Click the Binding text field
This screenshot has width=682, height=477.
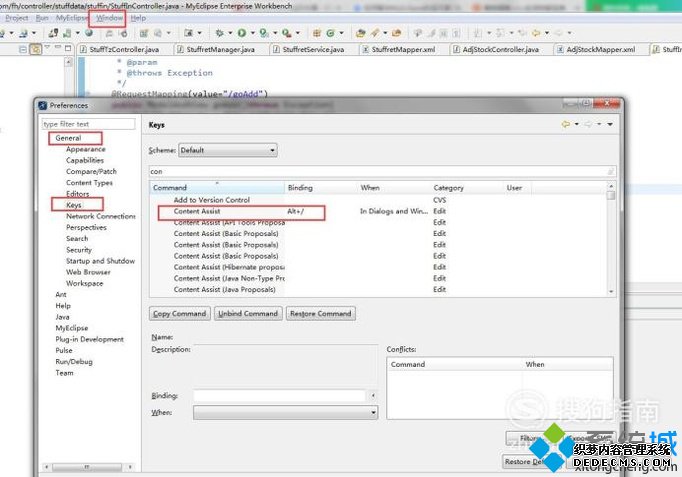point(279,395)
